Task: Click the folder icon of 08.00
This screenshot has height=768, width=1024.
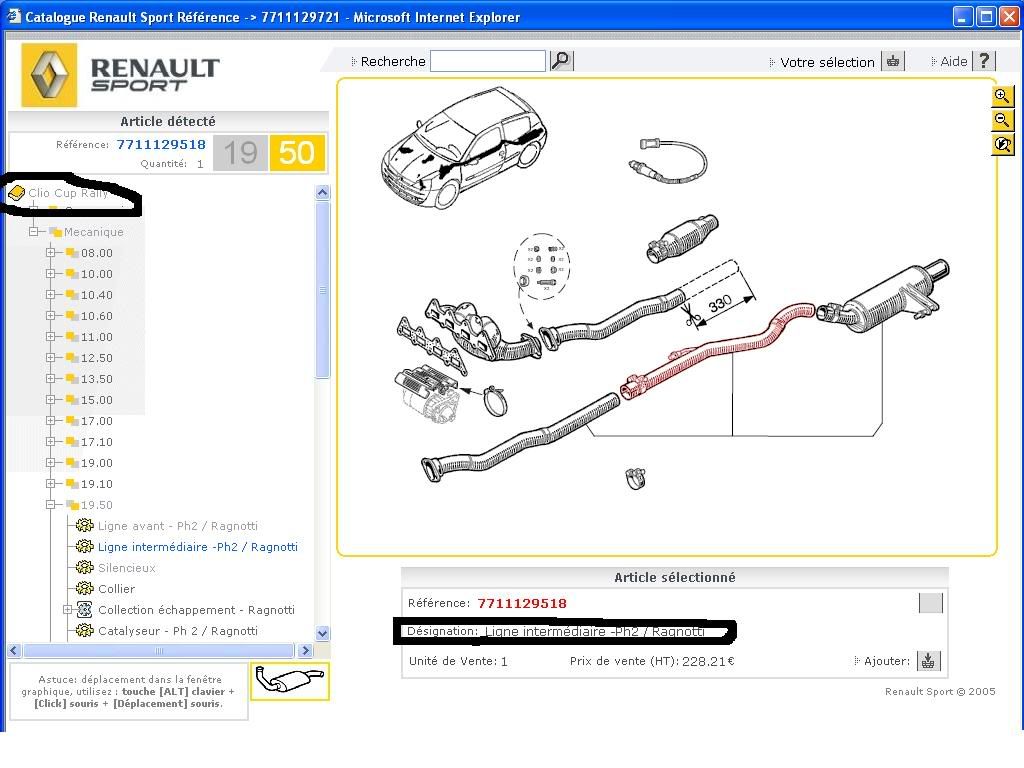Action: coord(72,253)
